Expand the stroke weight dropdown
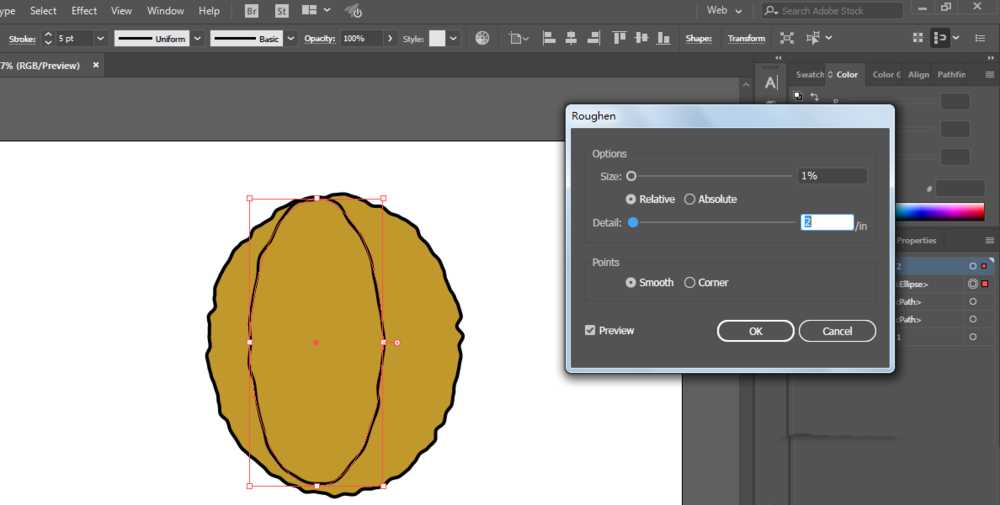 click(100, 39)
